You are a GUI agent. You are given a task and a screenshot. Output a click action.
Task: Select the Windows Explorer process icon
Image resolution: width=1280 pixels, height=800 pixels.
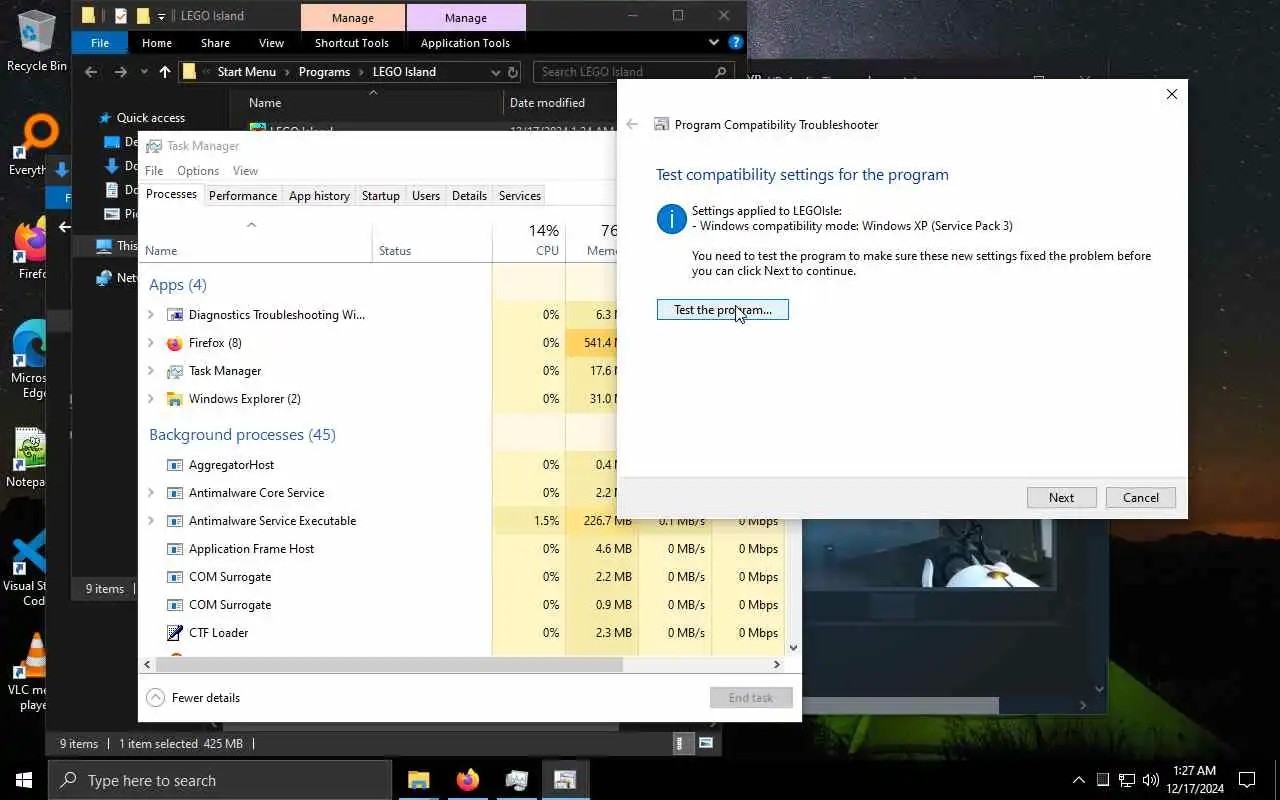(175, 399)
